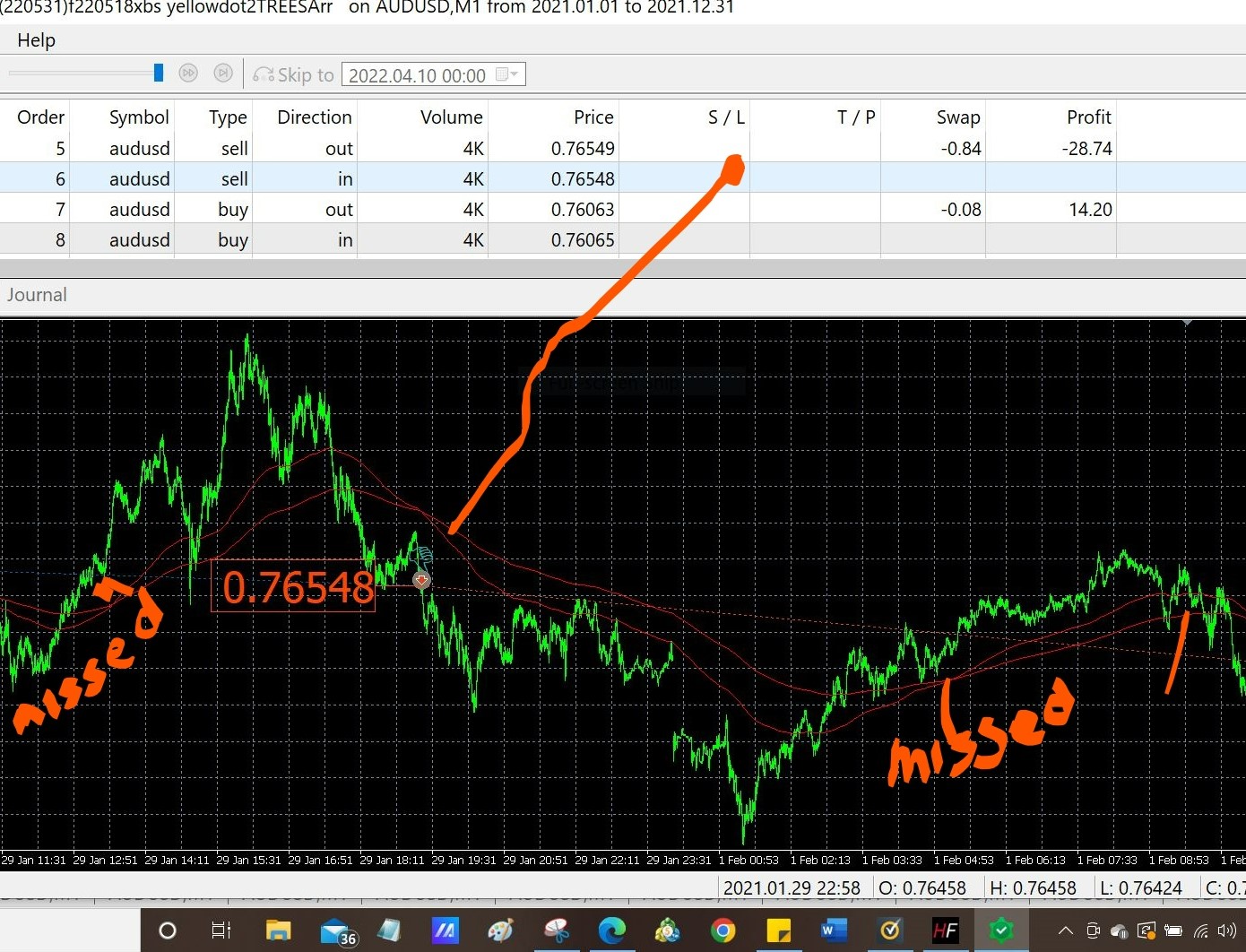Click the status bar High value
1246x952 pixels.
(x=1033, y=888)
